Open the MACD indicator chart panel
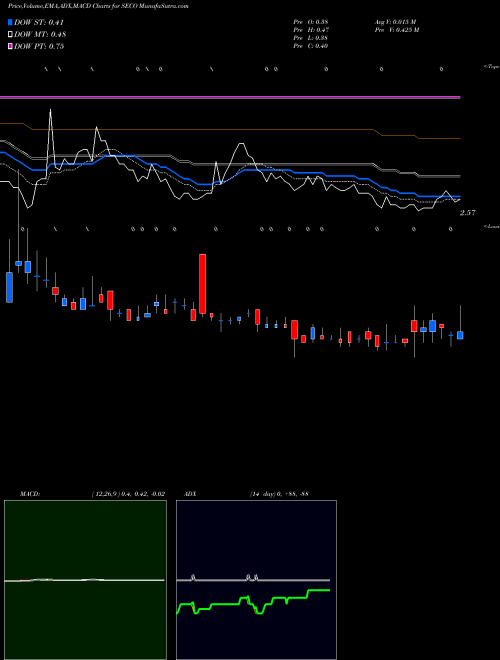The height and width of the screenshot is (660, 500). click(85, 580)
